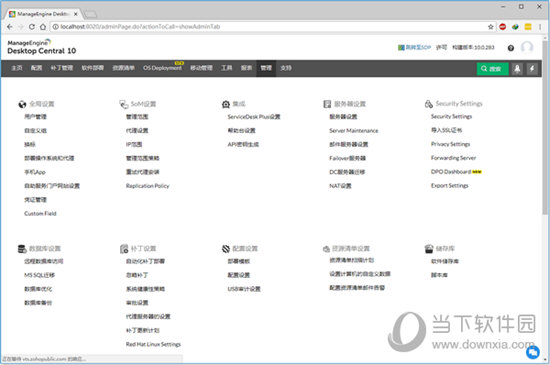The image size is (550, 365).
Task: Reload the page with the refresh icon
Action: point(32,27)
